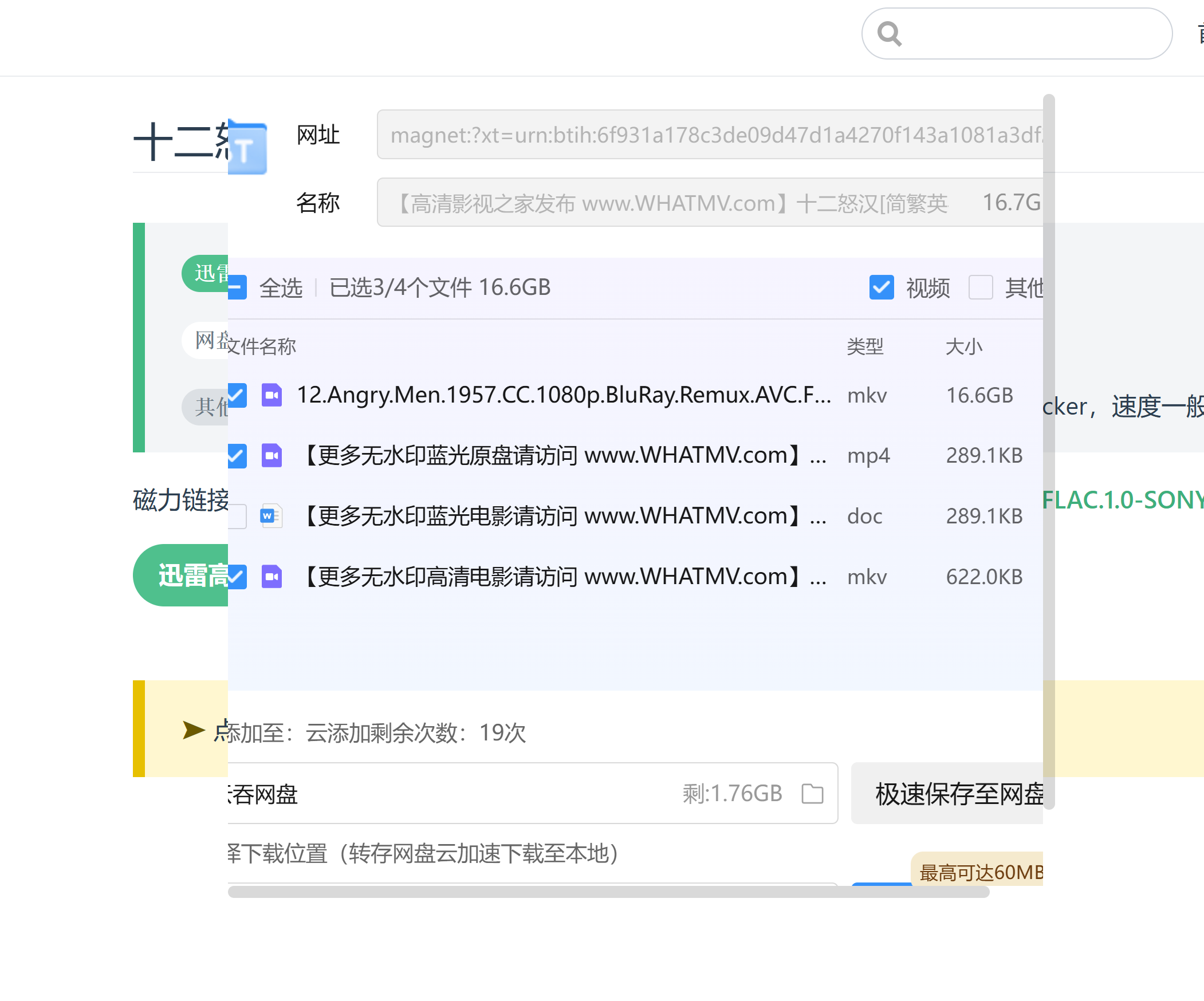This screenshot has height=1001, width=1204.
Task: Click the 已选3/4个文件 16.6GB summary
Action: (x=440, y=287)
